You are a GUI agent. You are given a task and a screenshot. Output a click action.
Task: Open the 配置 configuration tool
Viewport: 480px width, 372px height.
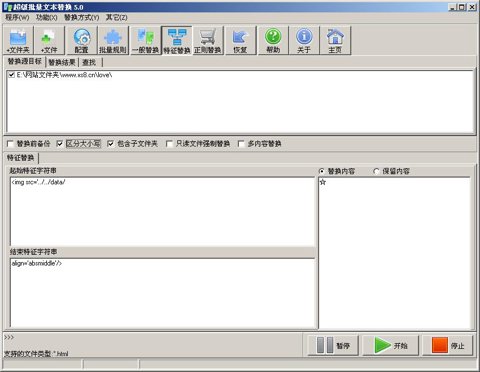tap(82, 41)
